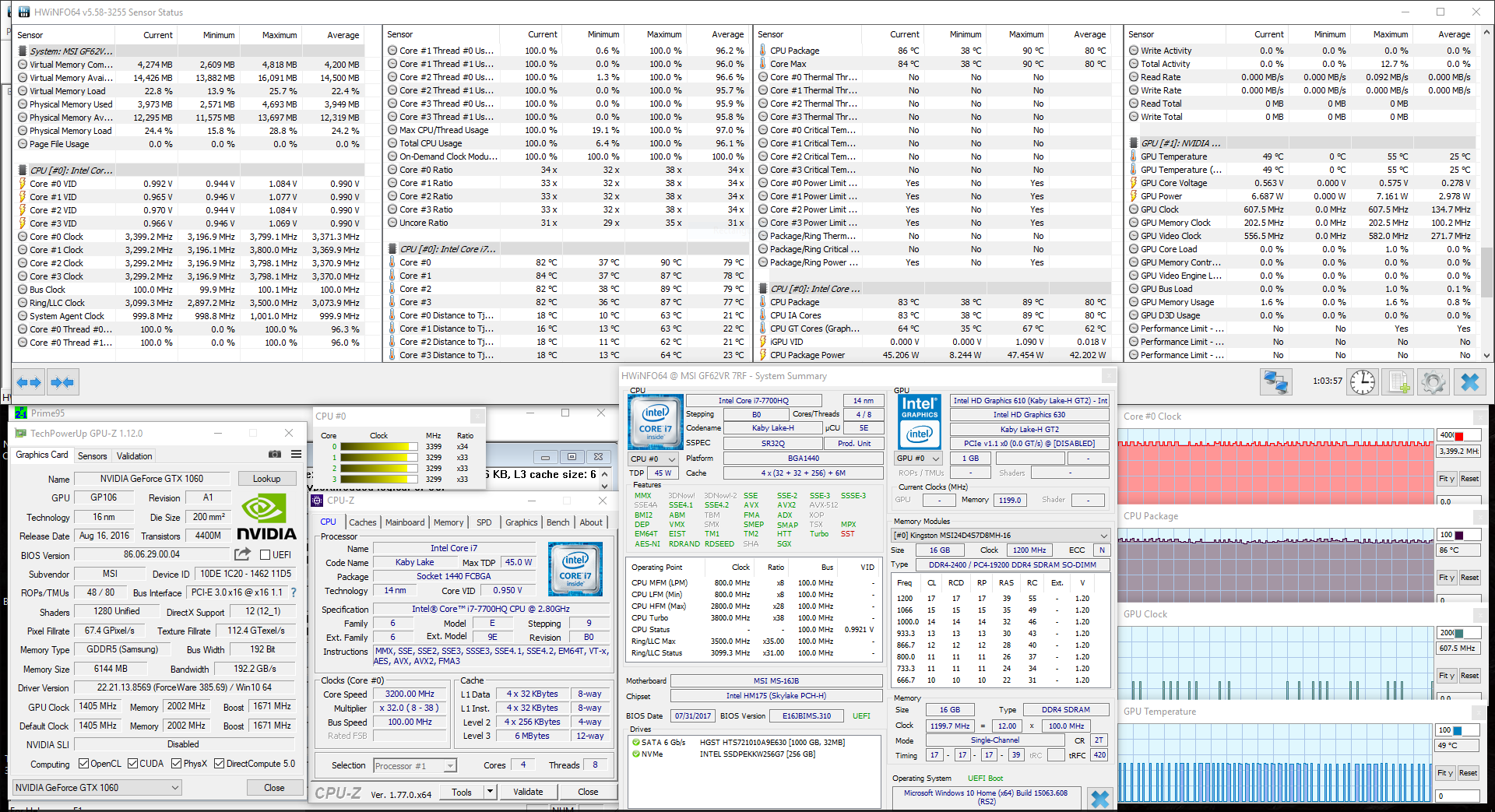The width and height of the screenshot is (1495, 812).
Task: Click the clock icon next to elapsed time
Action: (1362, 382)
